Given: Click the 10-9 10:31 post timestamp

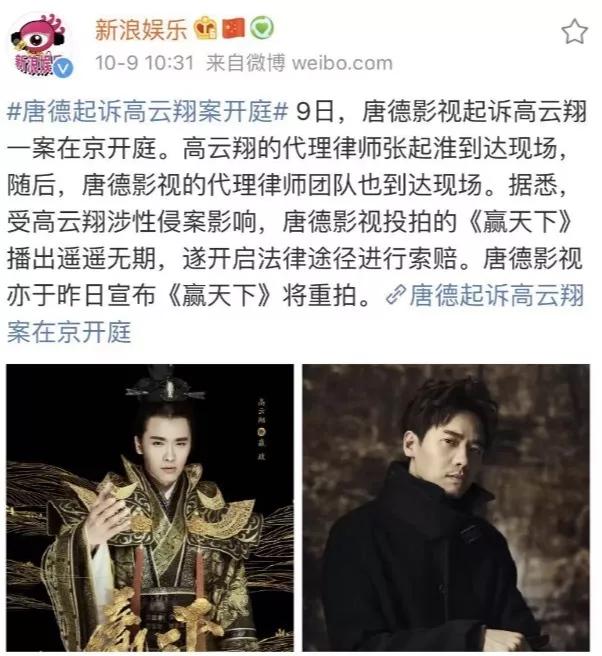Looking at the screenshot, I should (144, 63).
